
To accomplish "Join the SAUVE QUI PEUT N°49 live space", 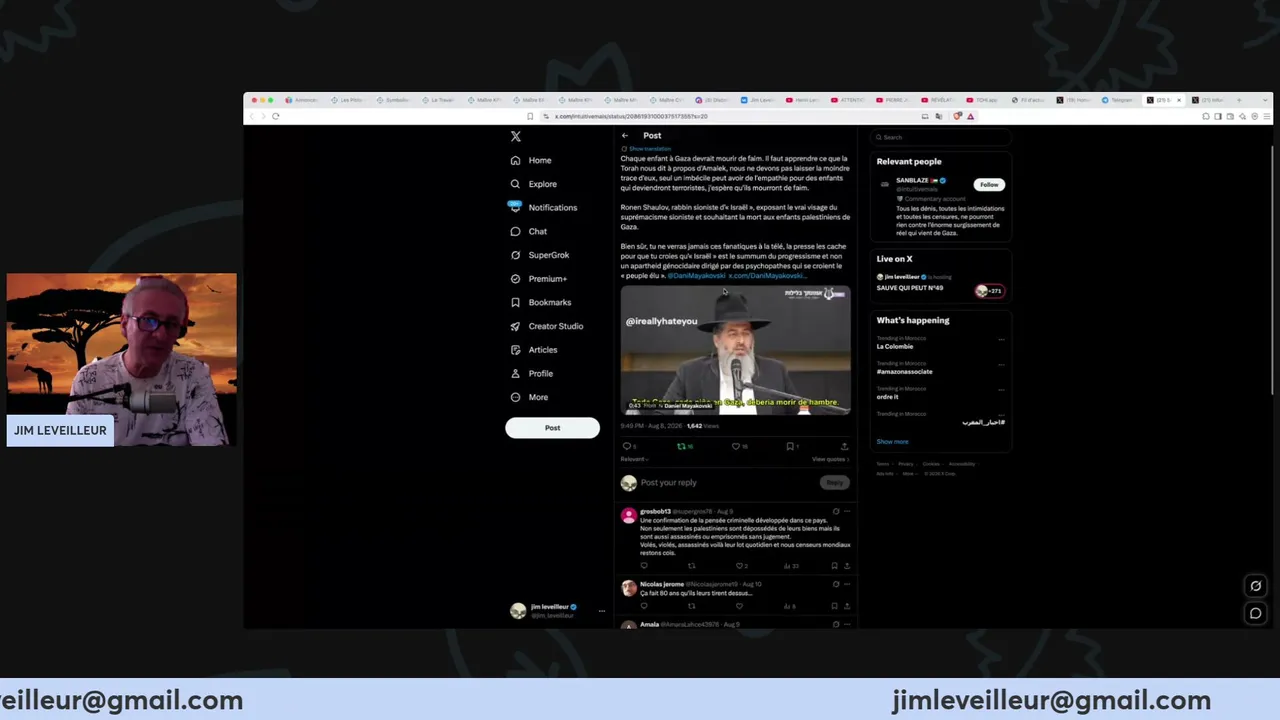I will pyautogui.click(x=989, y=291).
